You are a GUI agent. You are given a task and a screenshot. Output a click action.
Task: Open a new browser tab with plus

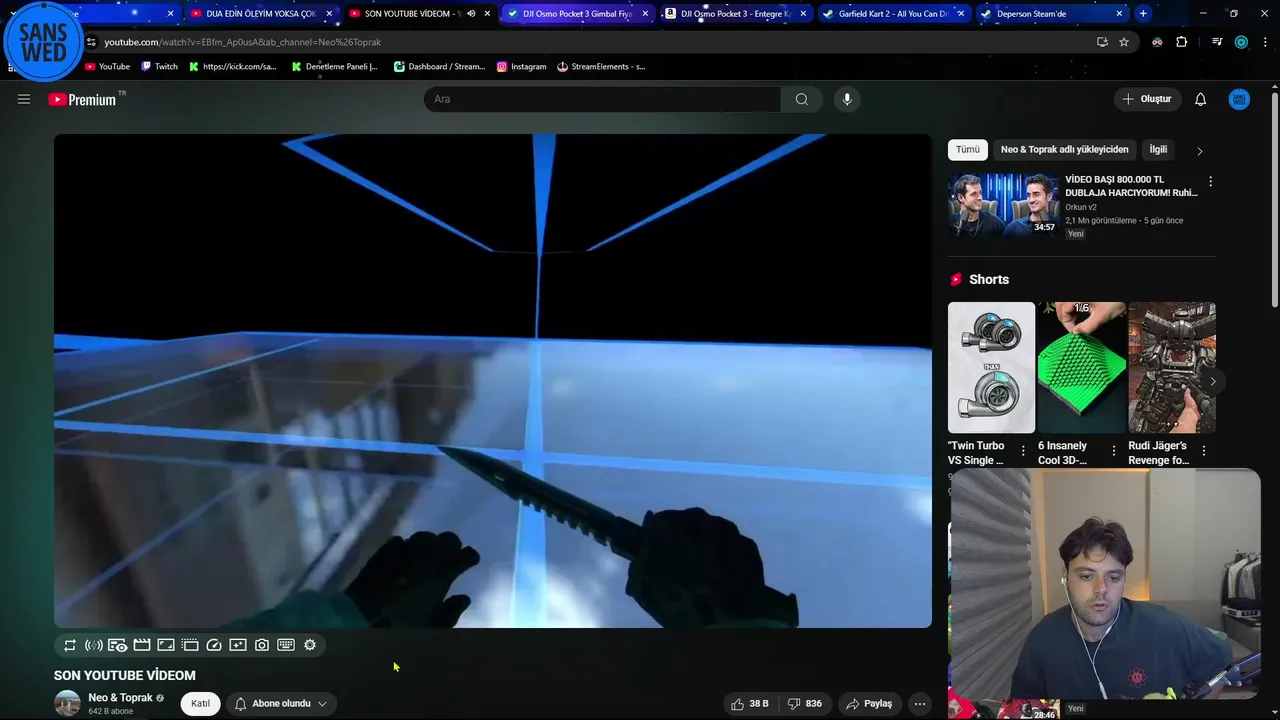coord(1143,13)
